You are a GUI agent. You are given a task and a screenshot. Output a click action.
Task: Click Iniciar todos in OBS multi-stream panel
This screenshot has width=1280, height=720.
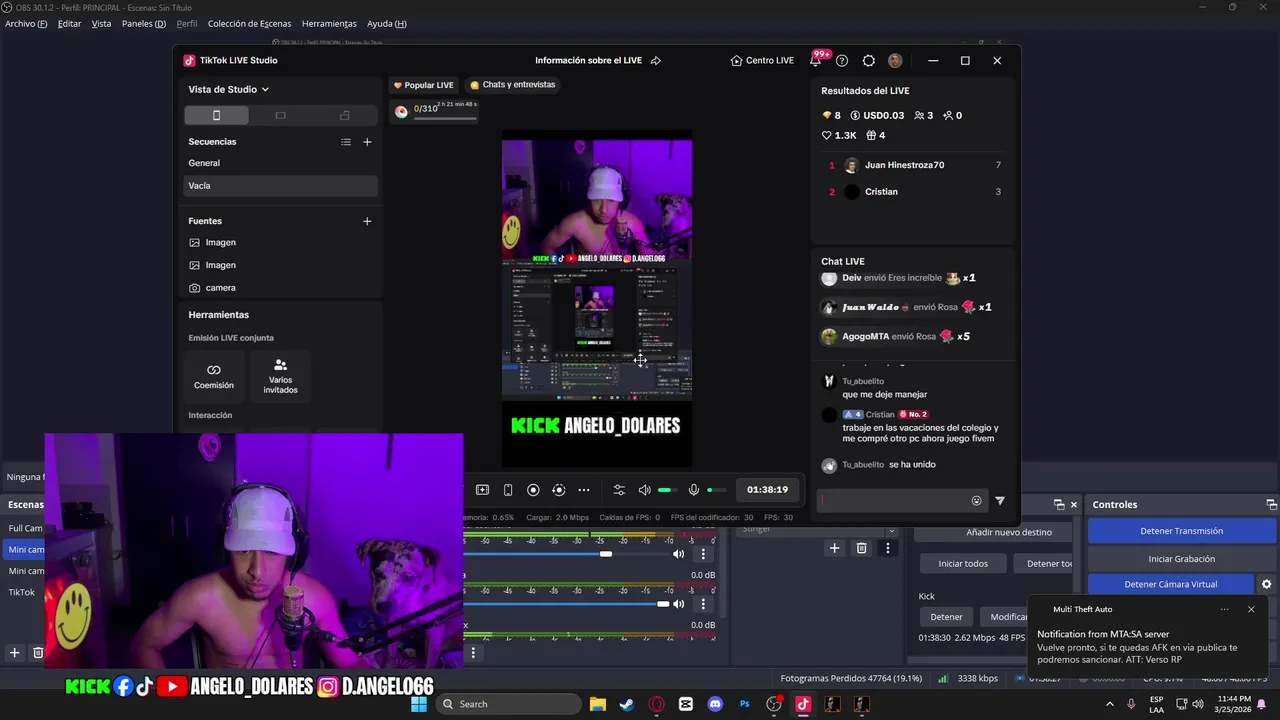point(963,564)
